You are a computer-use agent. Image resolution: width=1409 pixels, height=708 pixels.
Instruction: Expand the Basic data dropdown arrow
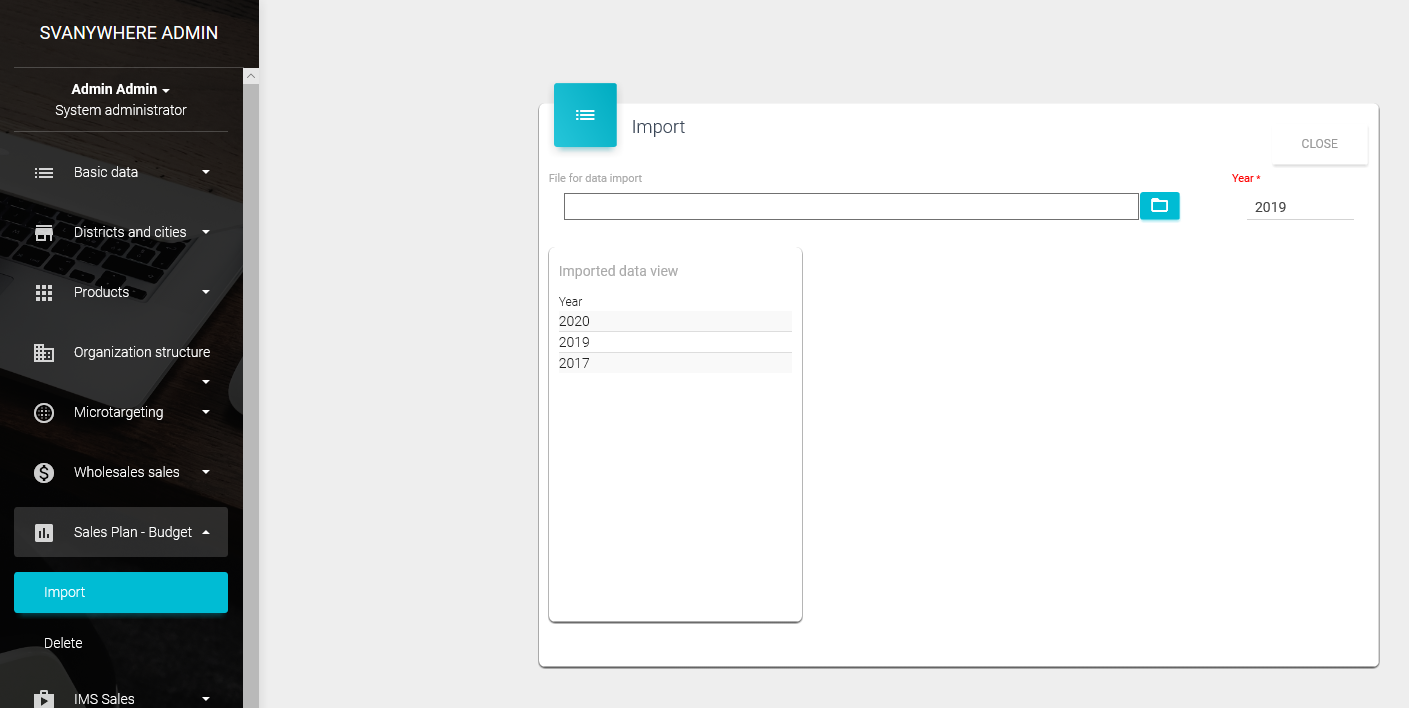[206, 172]
